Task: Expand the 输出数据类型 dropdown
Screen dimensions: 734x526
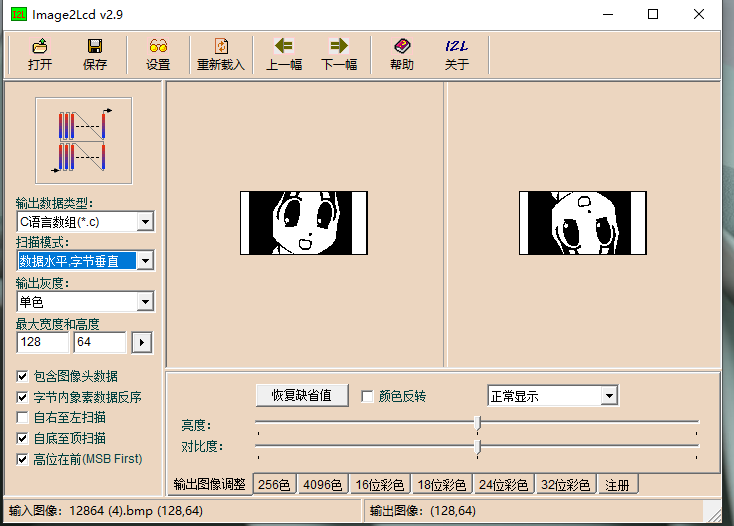Action: click(x=145, y=222)
